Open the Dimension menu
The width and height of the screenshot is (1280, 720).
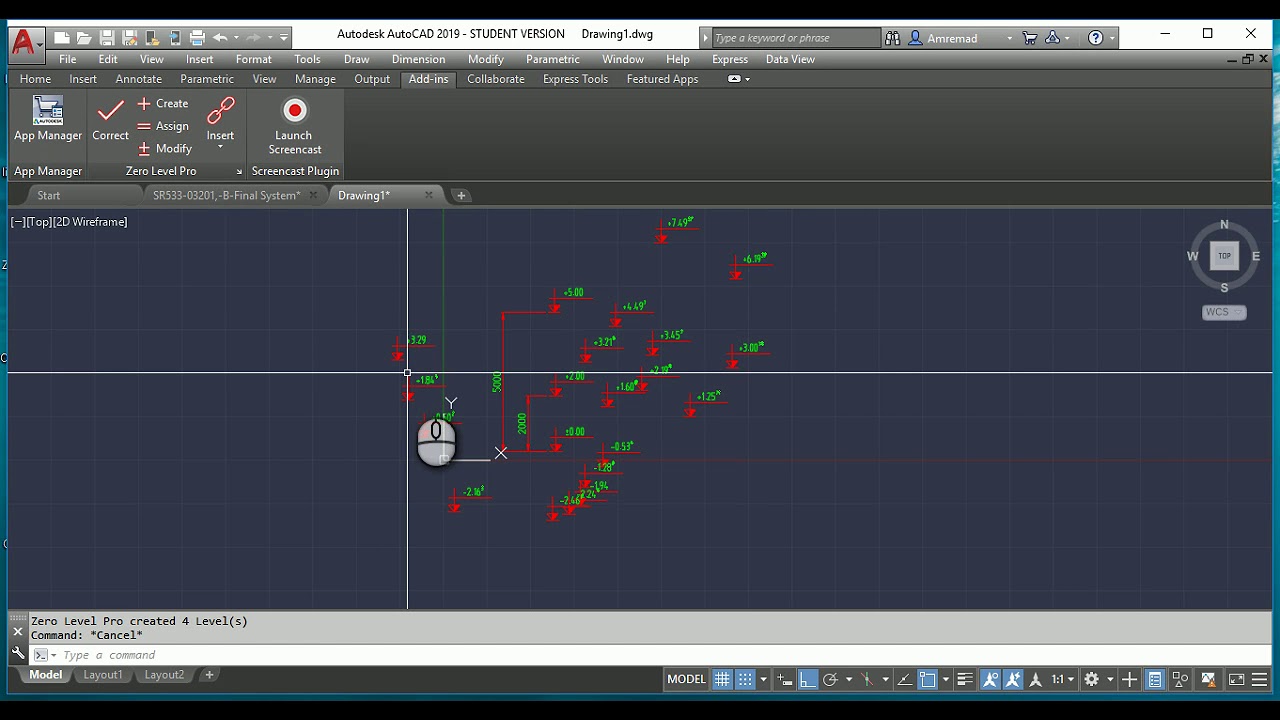418,59
